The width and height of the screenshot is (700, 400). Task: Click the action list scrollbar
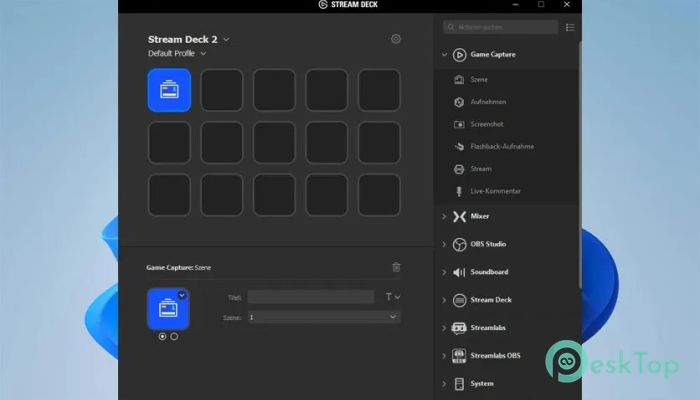pyautogui.click(x=580, y=165)
